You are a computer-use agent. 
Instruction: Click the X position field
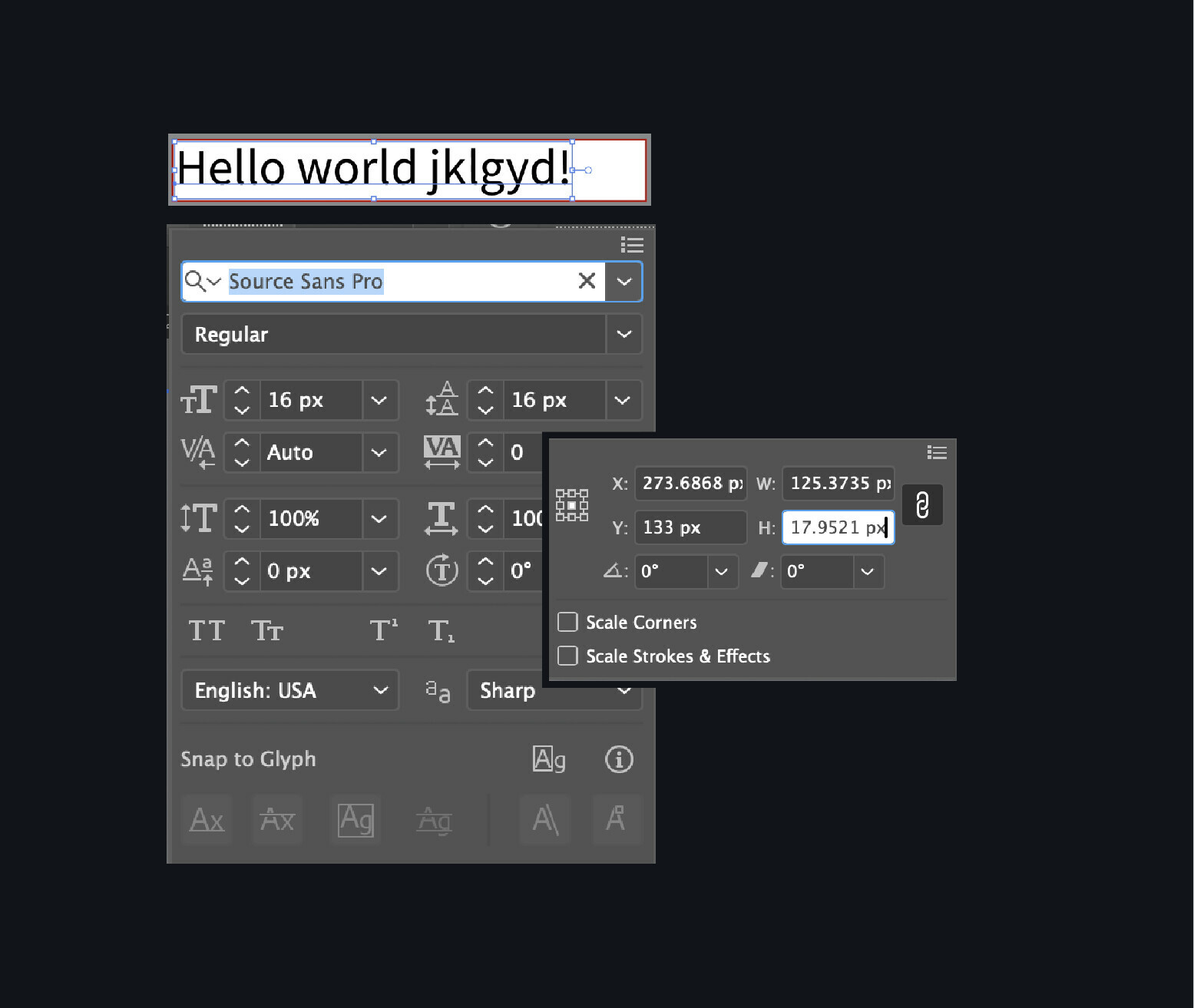pos(691,484)
